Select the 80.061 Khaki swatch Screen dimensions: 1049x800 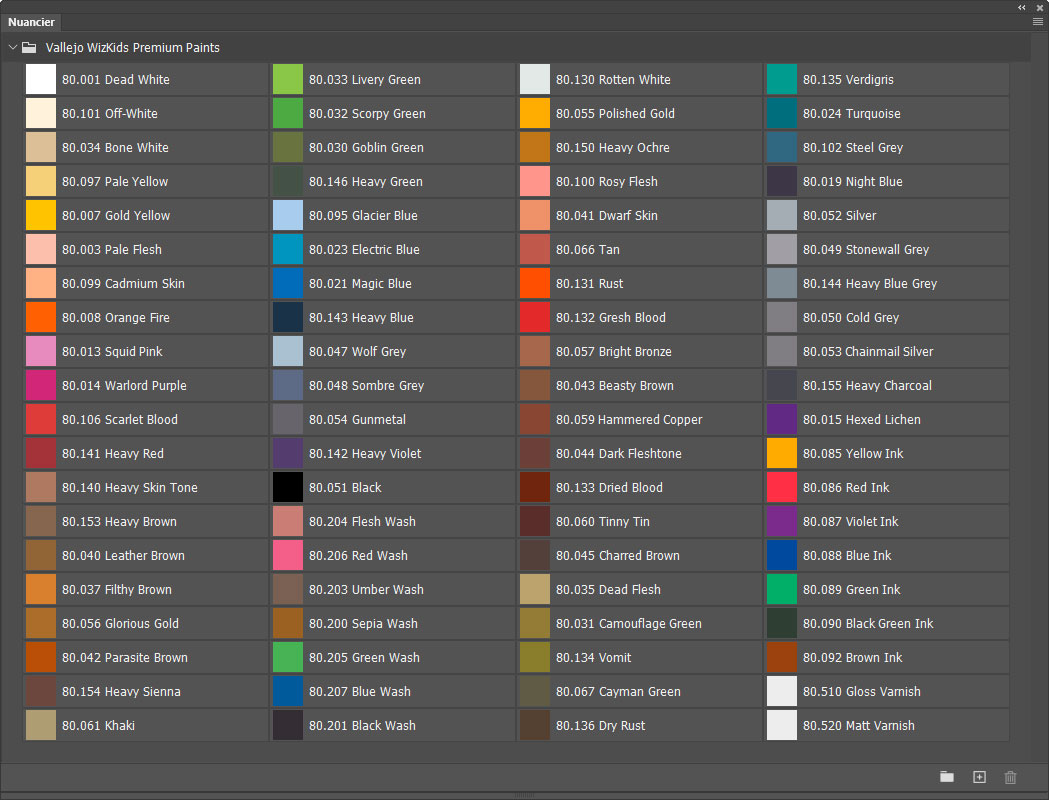pos(41,726)
